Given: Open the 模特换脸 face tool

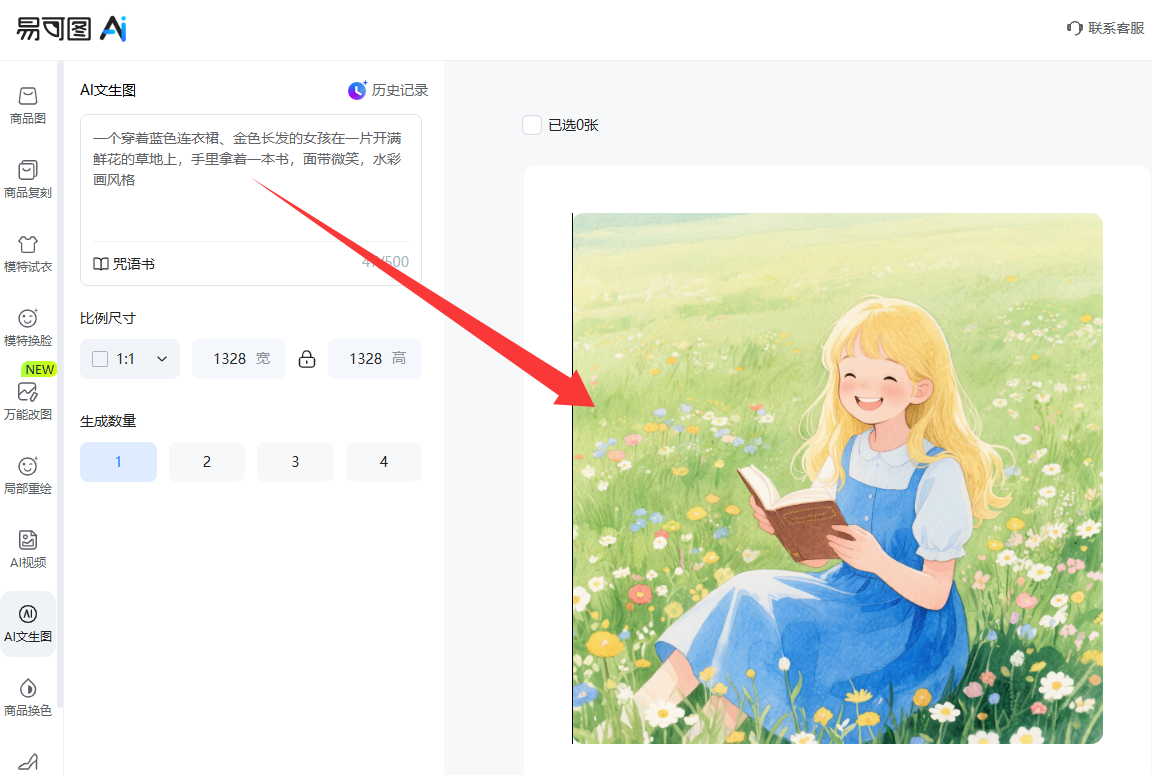Looking at the screenshot, I should tap(28, 328).
